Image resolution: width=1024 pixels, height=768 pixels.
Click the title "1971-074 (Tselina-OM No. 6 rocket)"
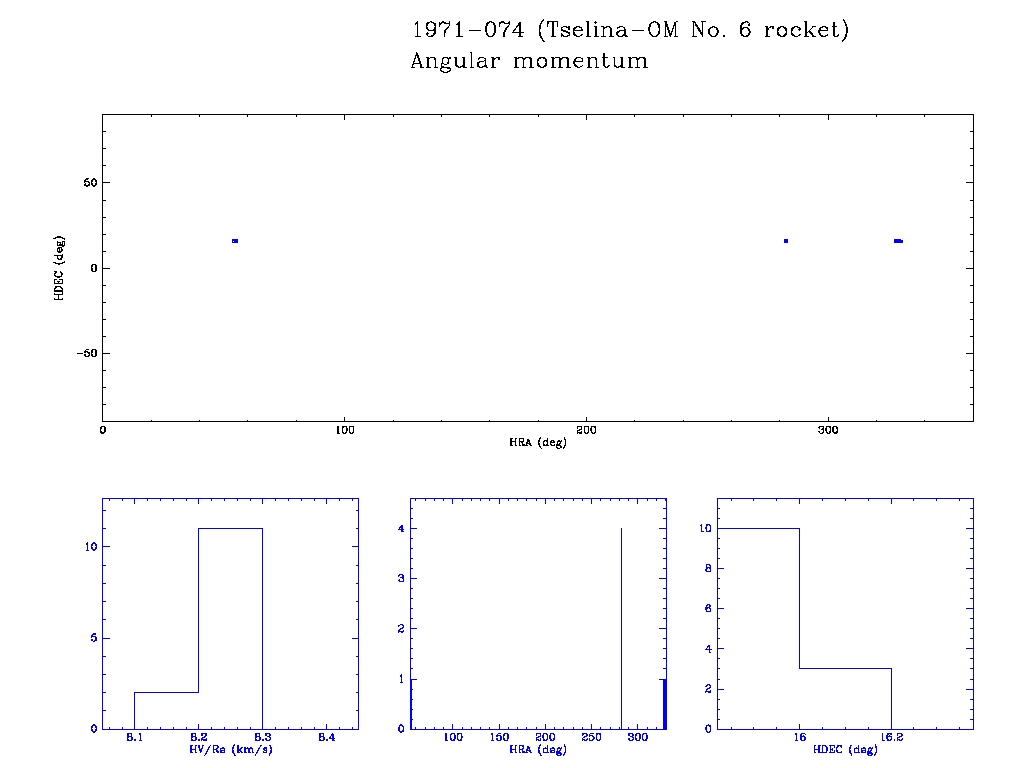tap(630, 30)
